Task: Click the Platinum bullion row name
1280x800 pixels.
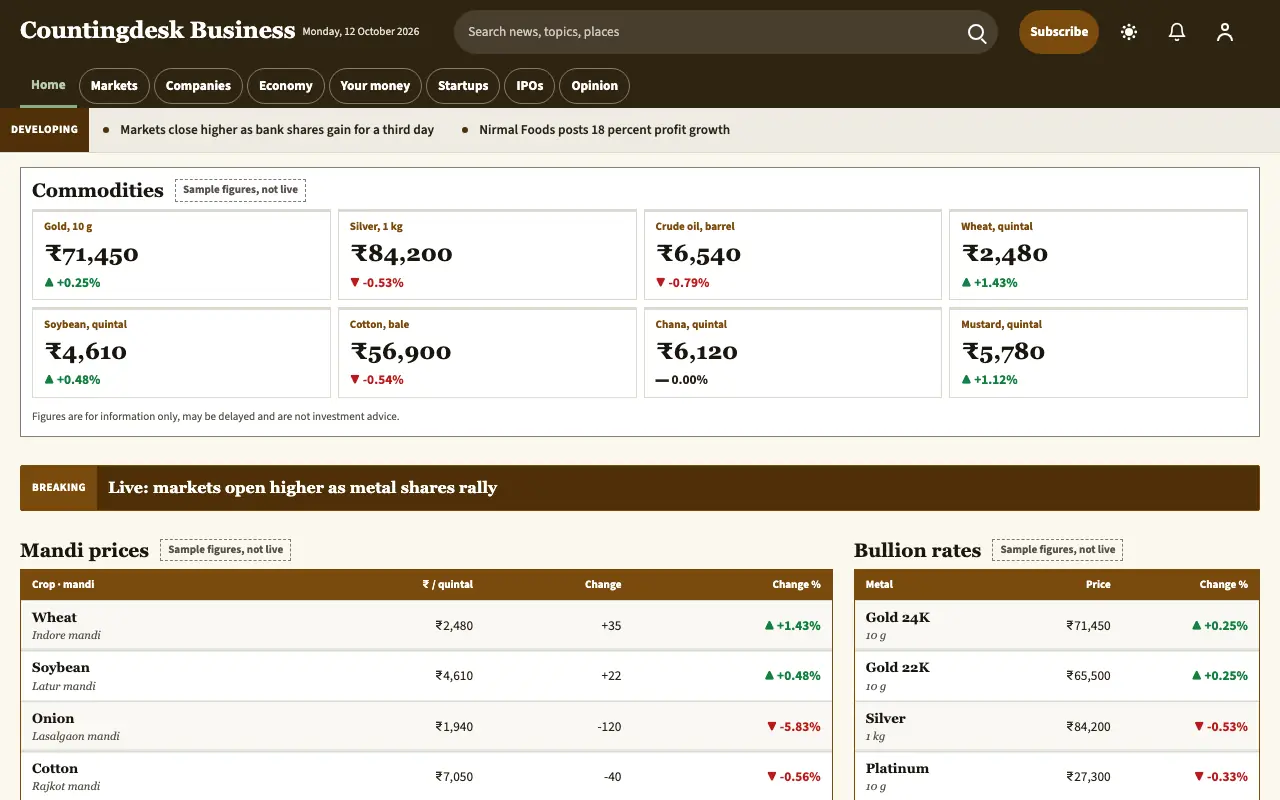Action: tap(897, 768)
